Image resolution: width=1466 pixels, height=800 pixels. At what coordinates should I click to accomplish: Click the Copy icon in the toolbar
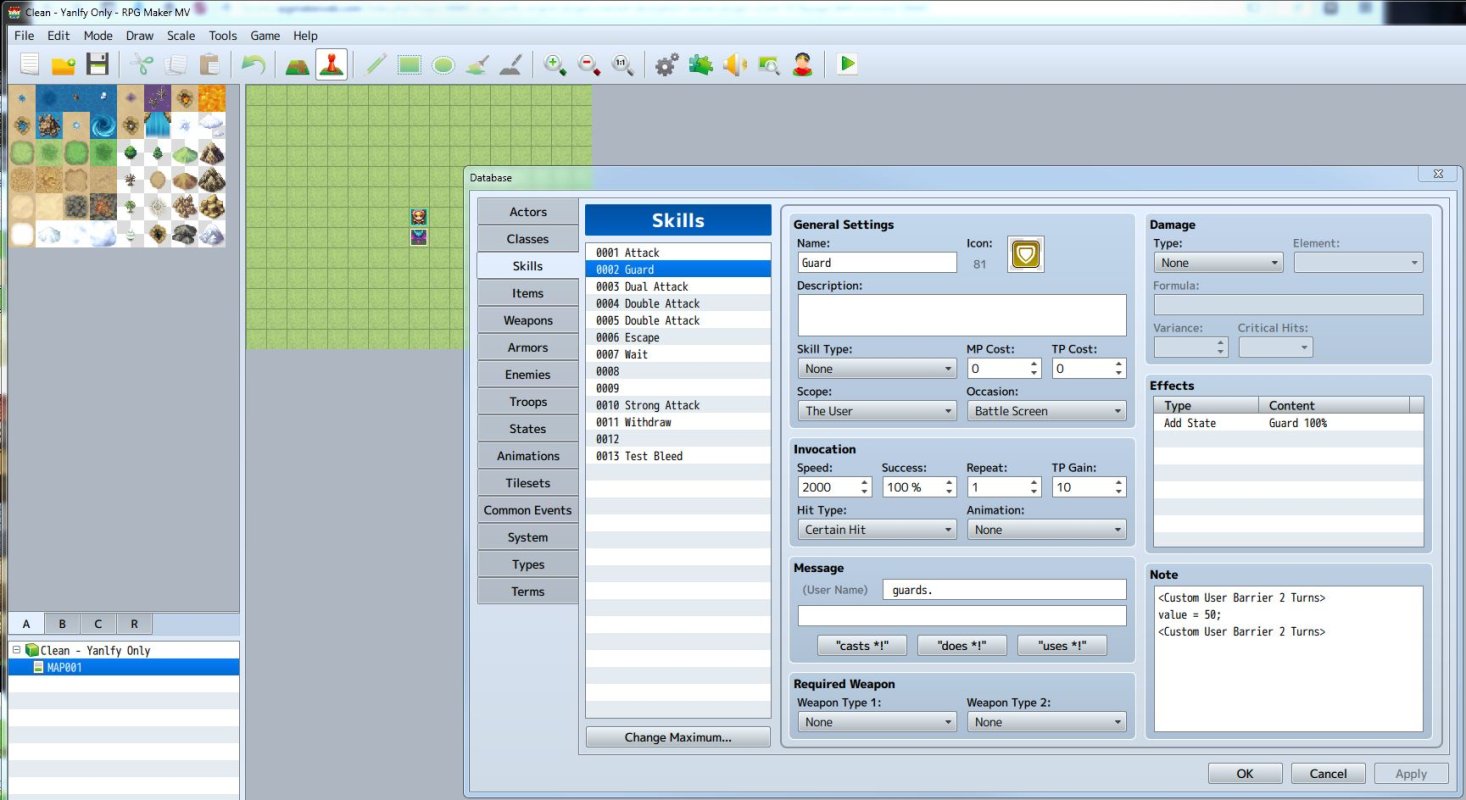pos(175,65)
